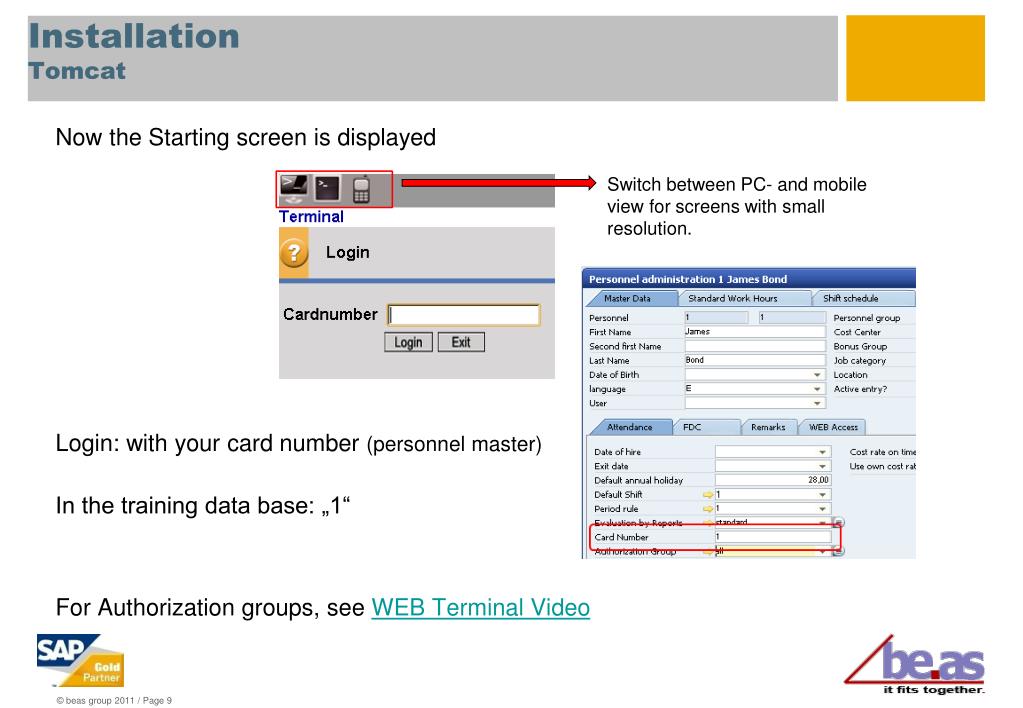Click the be.as company logo
Screen dimensions: 1023x708
click(915, 664)
